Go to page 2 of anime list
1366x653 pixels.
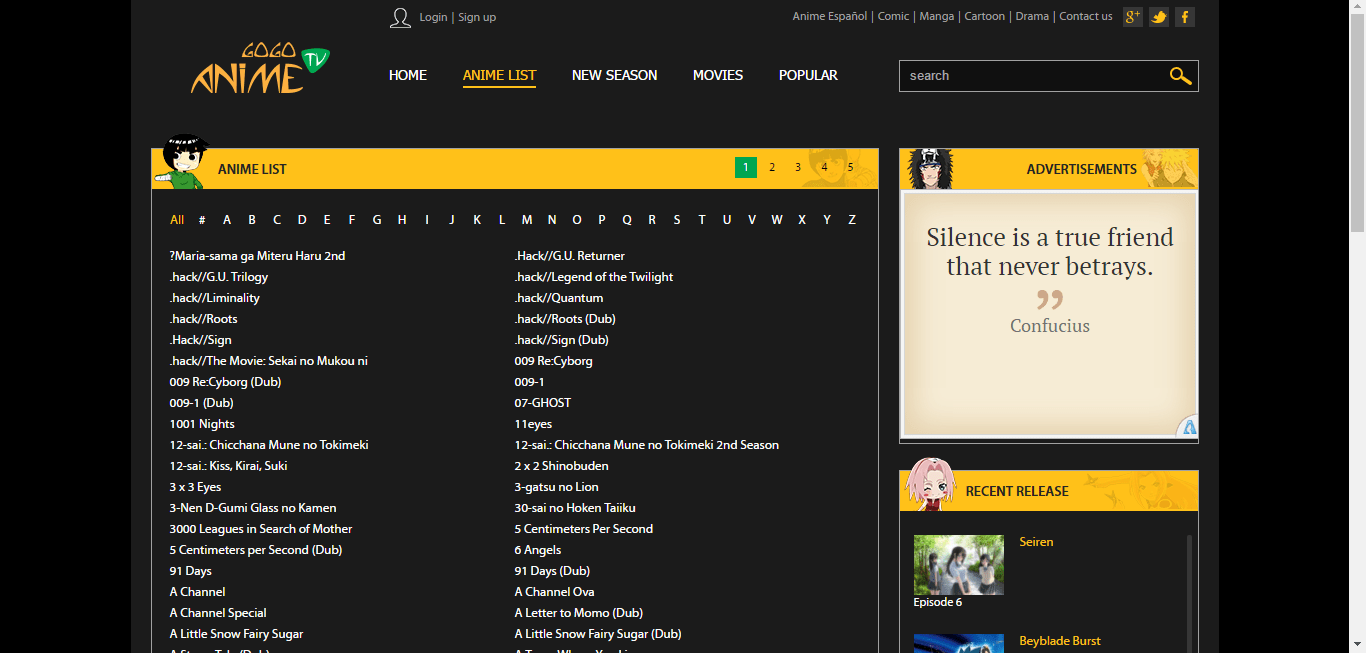click(x=772, y=168)
